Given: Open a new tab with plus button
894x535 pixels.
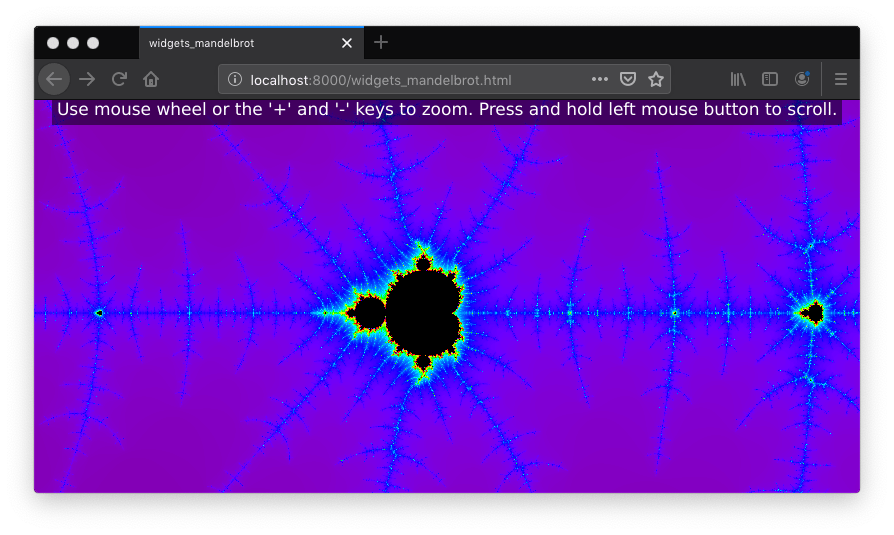Looking at the screenshot, I should [x=381, y=42].
